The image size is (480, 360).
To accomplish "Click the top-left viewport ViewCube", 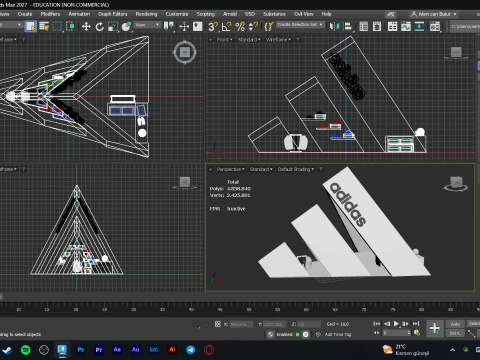I will point(185,52).
